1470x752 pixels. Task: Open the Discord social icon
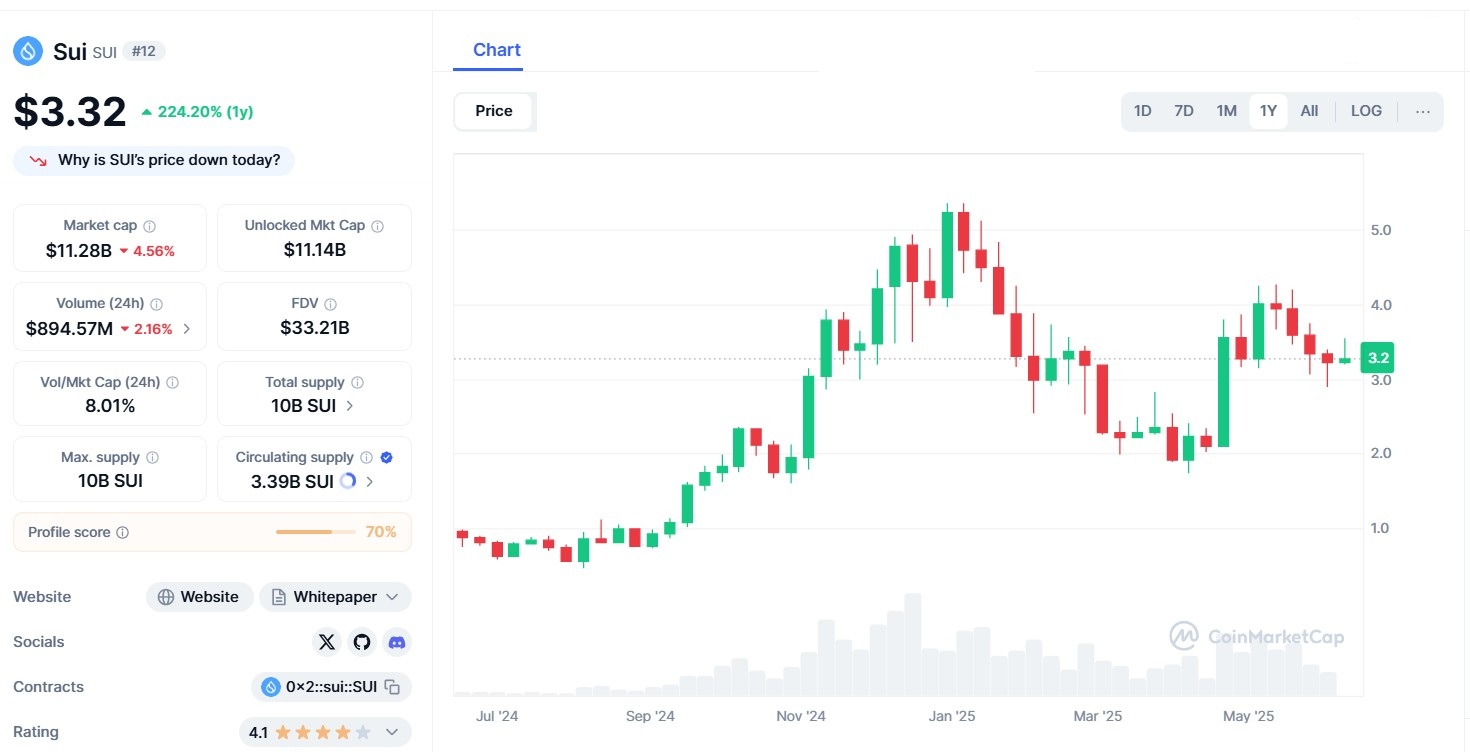tap(397, 642)
